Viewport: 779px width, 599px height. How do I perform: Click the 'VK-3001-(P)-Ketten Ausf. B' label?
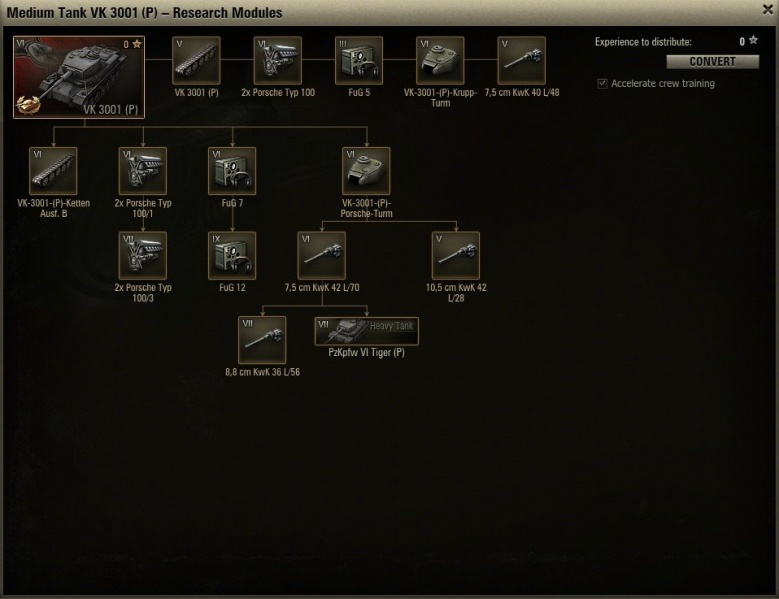tap(53, 208)
